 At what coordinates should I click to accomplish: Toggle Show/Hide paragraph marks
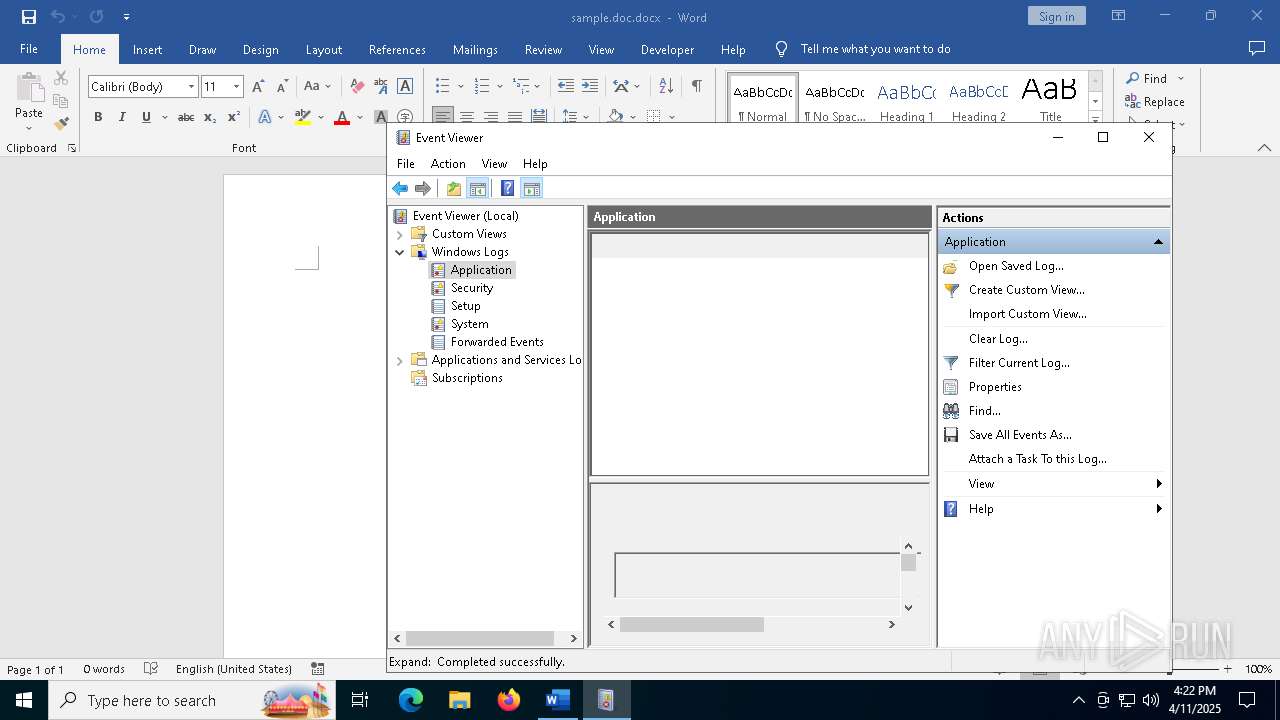[696, 87]
